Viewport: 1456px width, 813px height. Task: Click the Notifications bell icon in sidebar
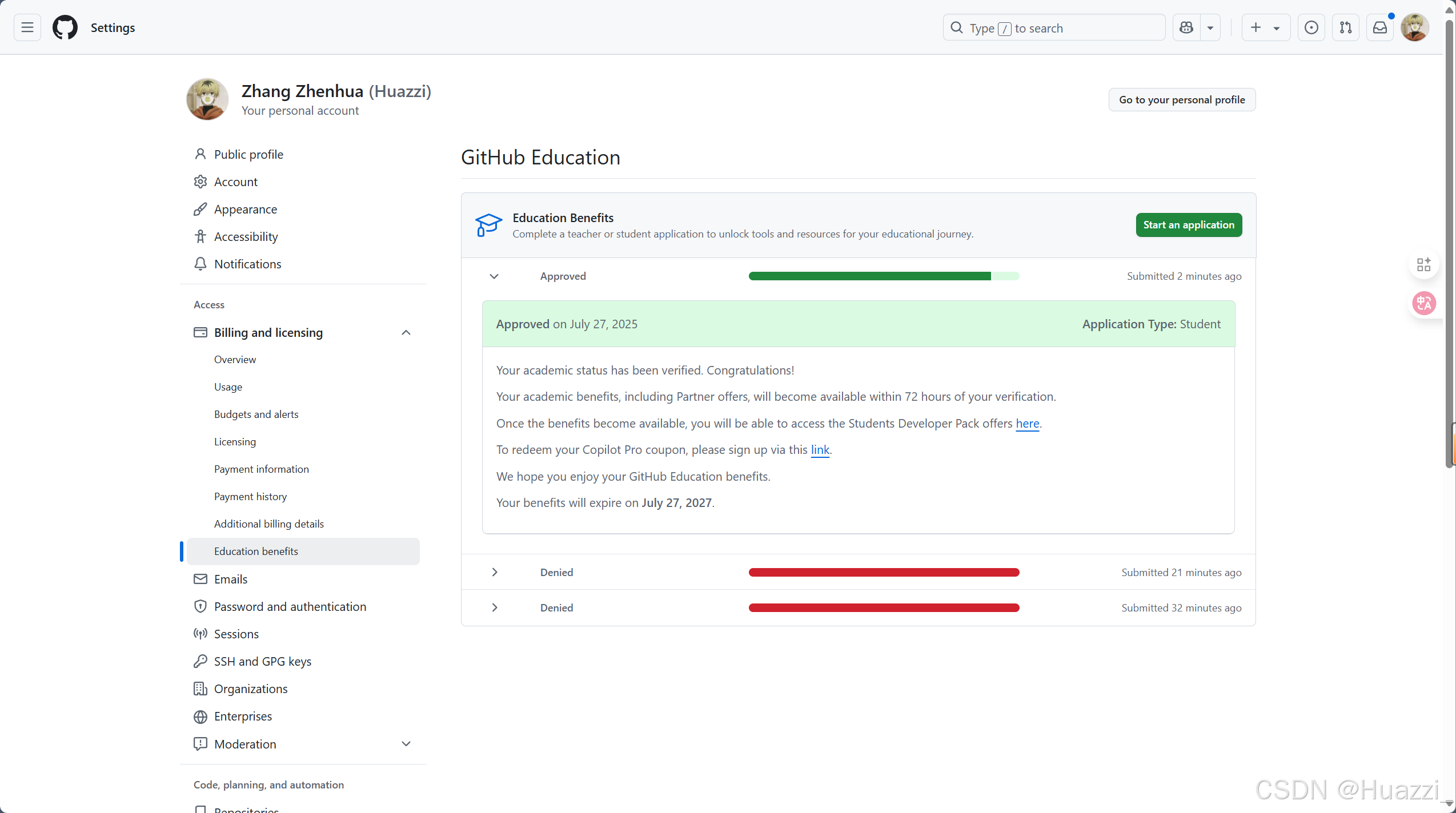point(200,264)
